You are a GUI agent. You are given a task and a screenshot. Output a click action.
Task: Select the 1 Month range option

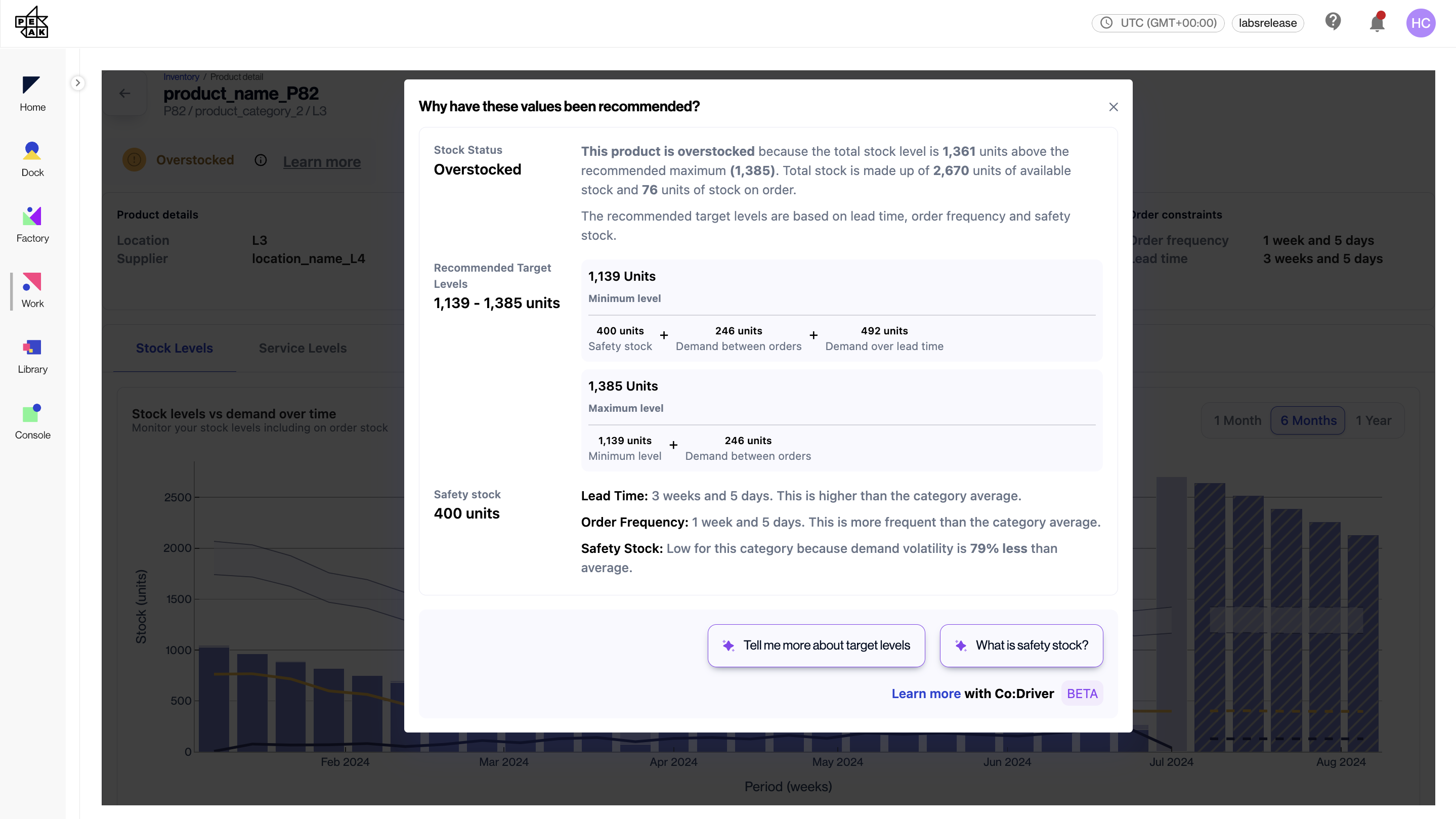pyautogui.click(x=1237, y=420)
